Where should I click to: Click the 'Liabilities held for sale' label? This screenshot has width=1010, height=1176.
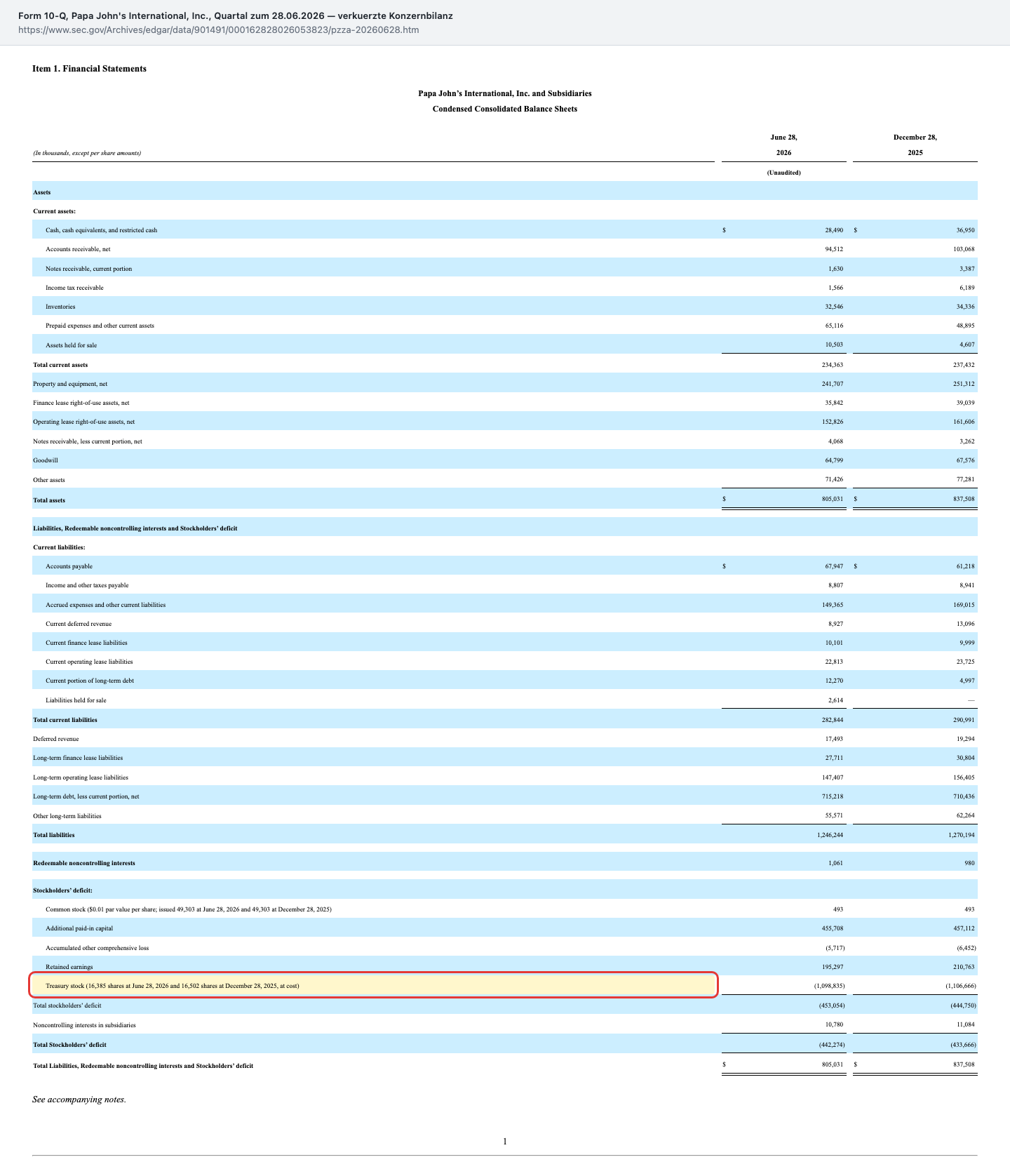[x=76, y=700]
